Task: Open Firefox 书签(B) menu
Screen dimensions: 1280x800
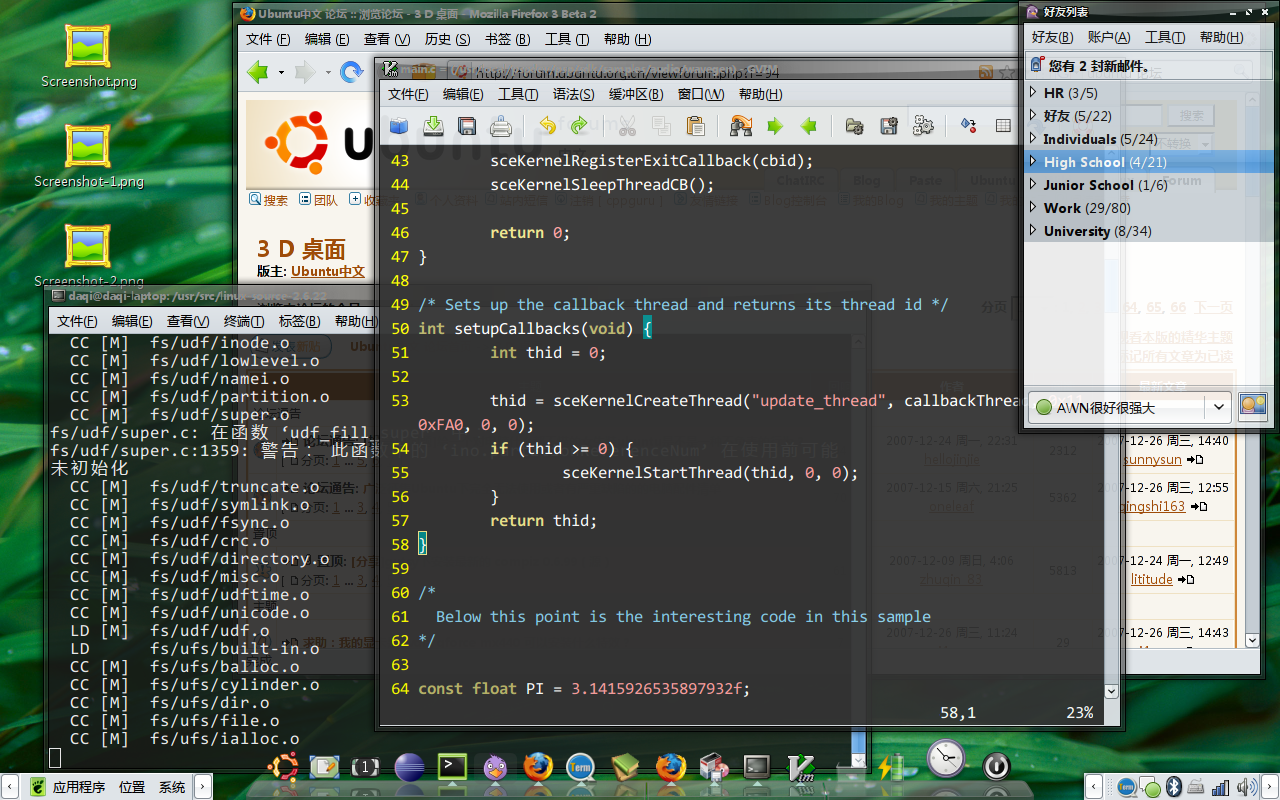Action: [x=507, y=39]
